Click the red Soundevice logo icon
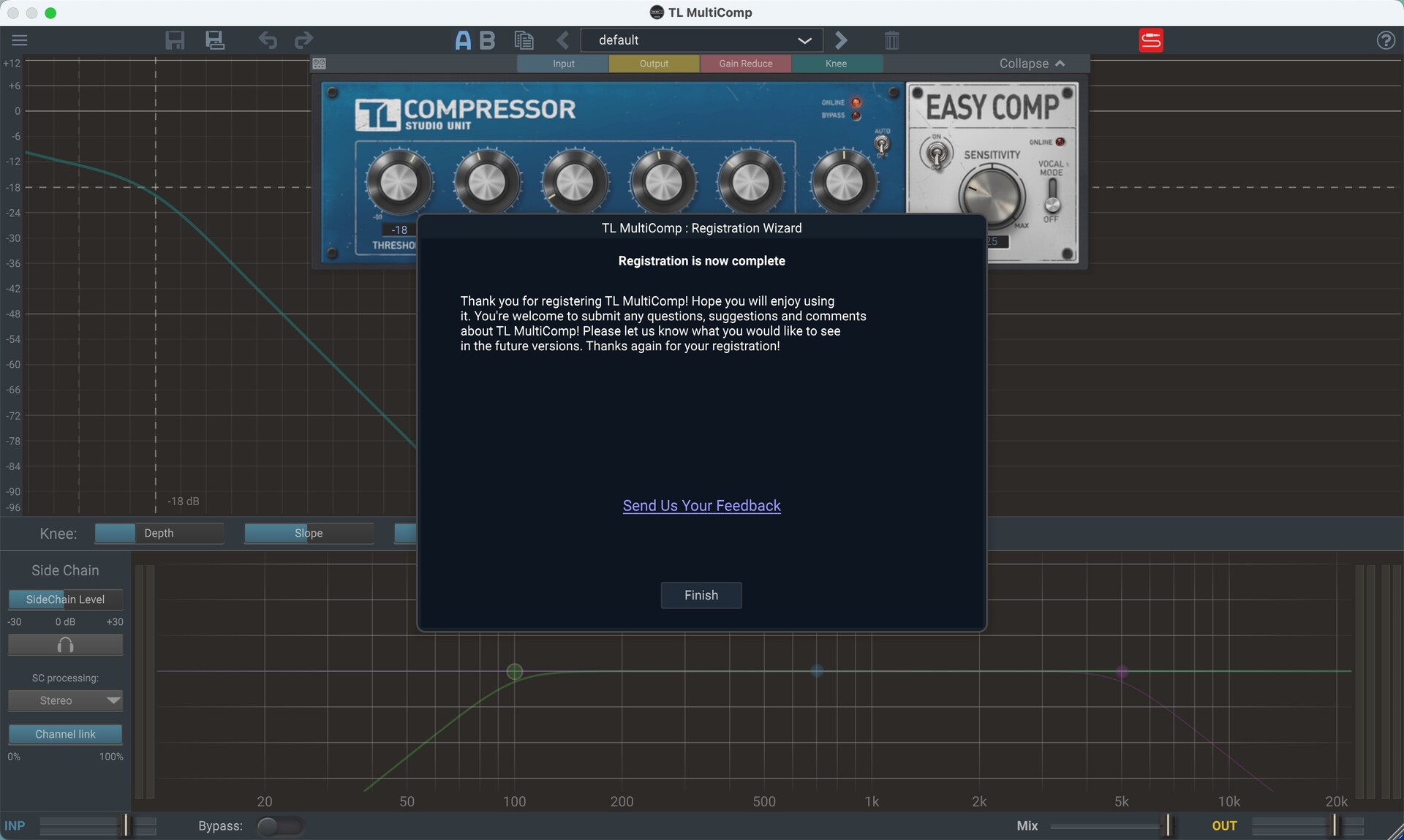The width and height of the screenshot is (1404, 840). tap(1151, 40)
